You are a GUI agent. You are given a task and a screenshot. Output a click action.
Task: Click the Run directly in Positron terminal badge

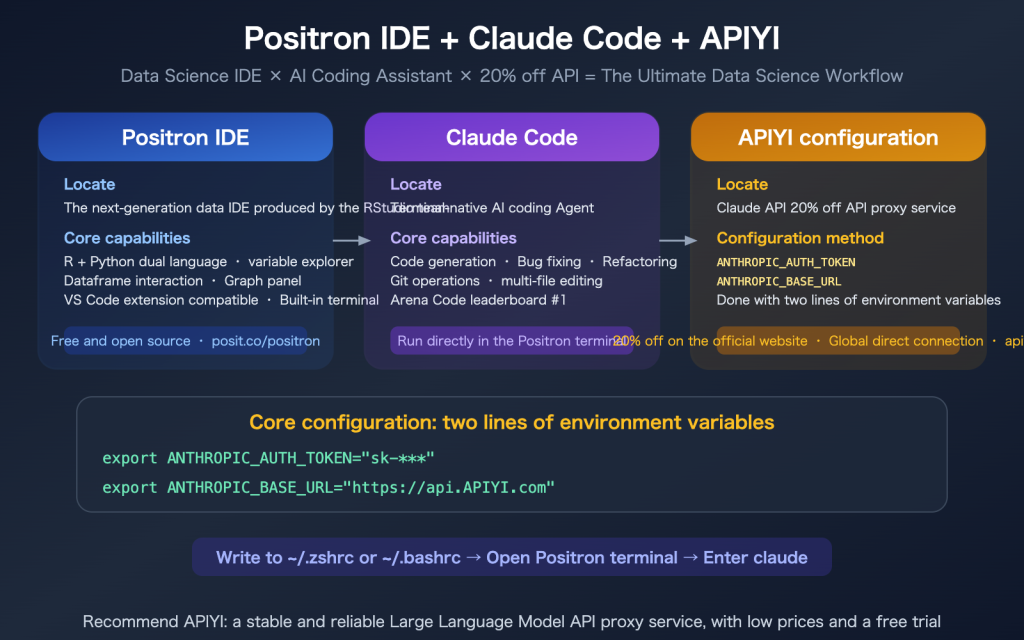(511, 341)
